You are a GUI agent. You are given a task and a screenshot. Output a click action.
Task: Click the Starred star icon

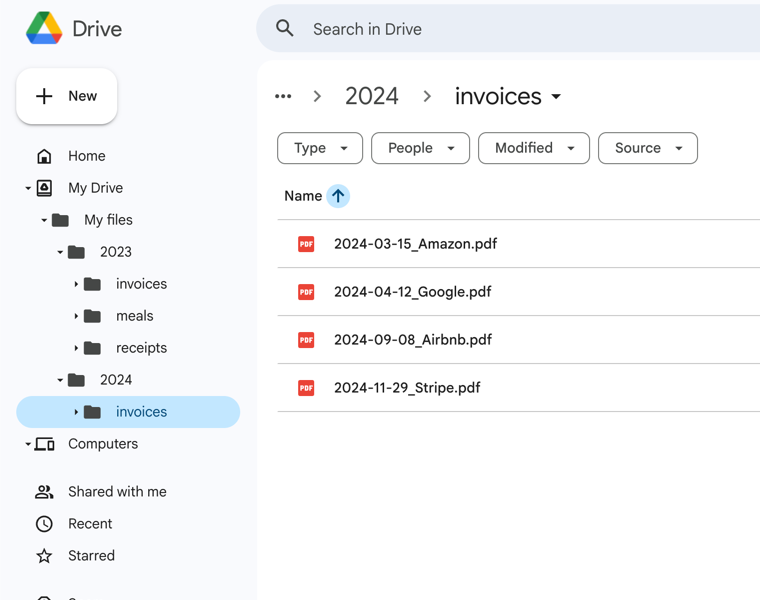click(44, 556)
